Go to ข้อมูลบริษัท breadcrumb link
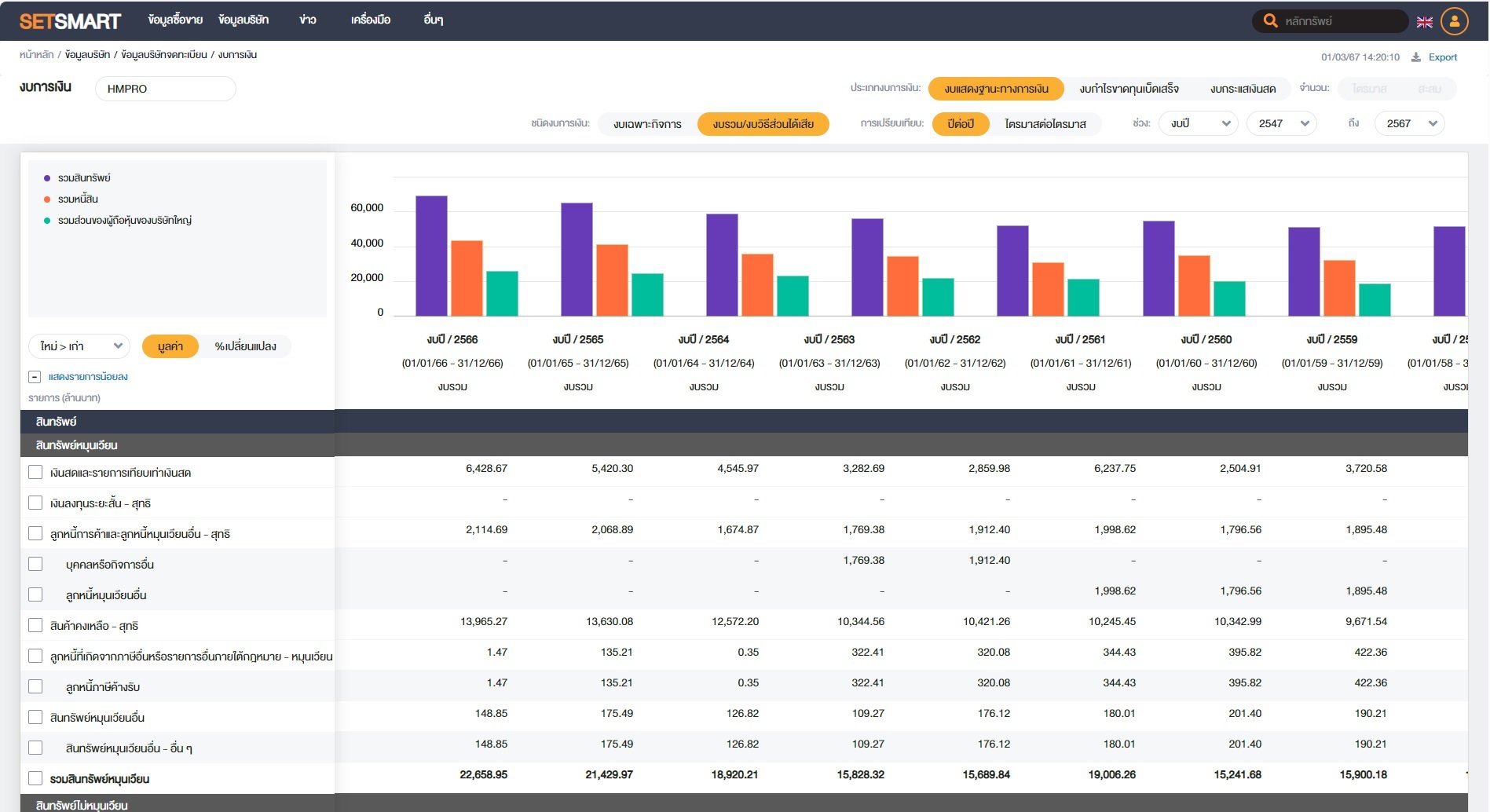This screenshot has width=1490, height=812. [87, 55]
